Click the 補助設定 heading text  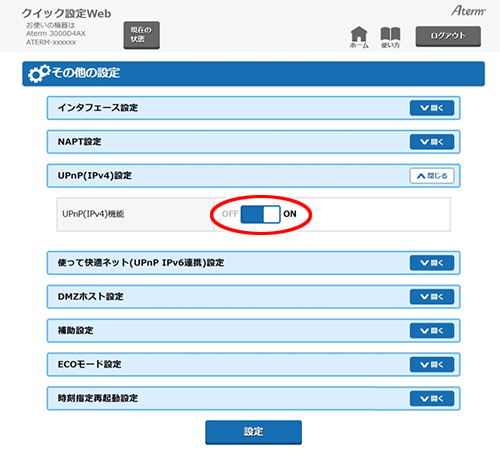75,330
